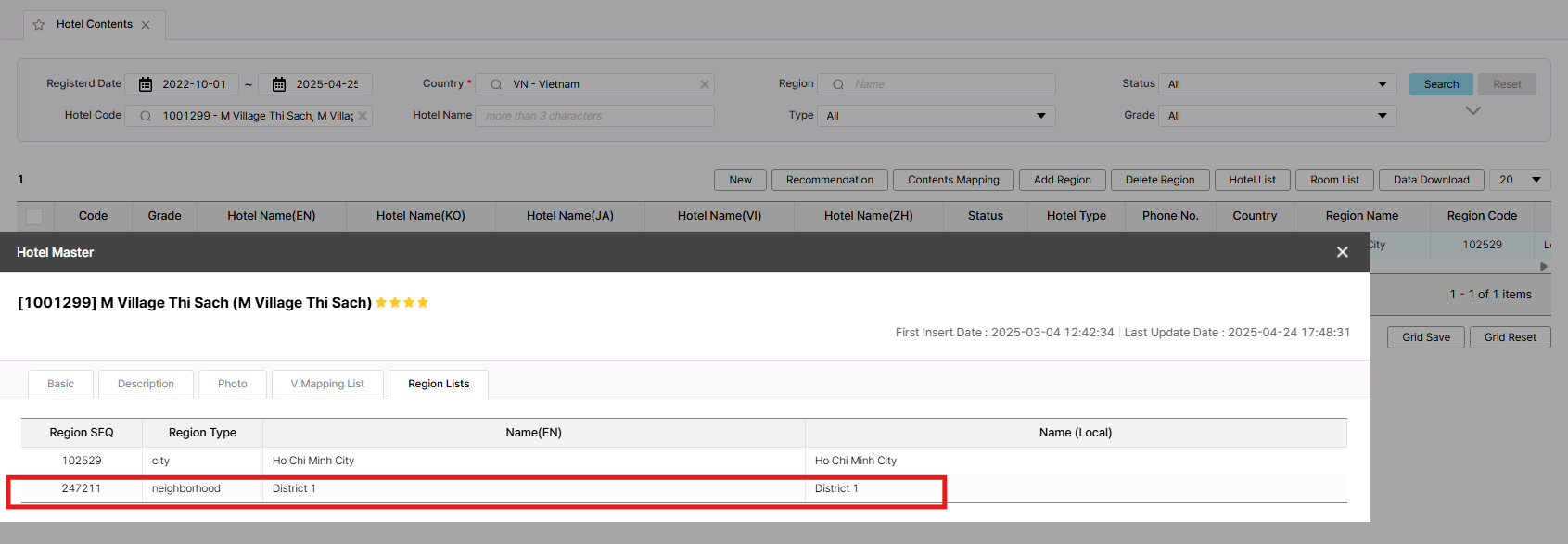
Task: Open the end date calendar picker
Action: (279, 84)
